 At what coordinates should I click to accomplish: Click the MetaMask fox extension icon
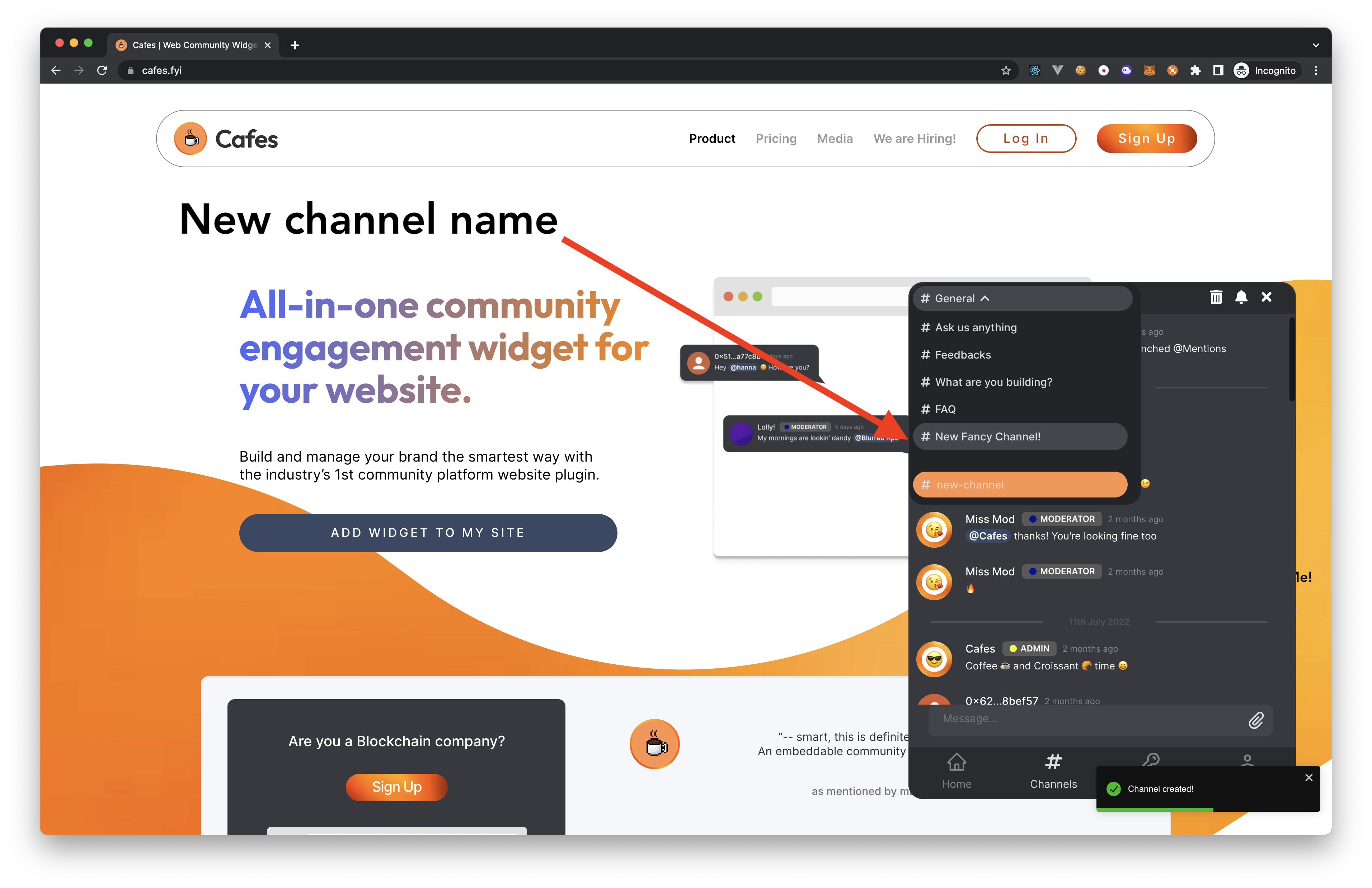click(x=1150, y=70)
